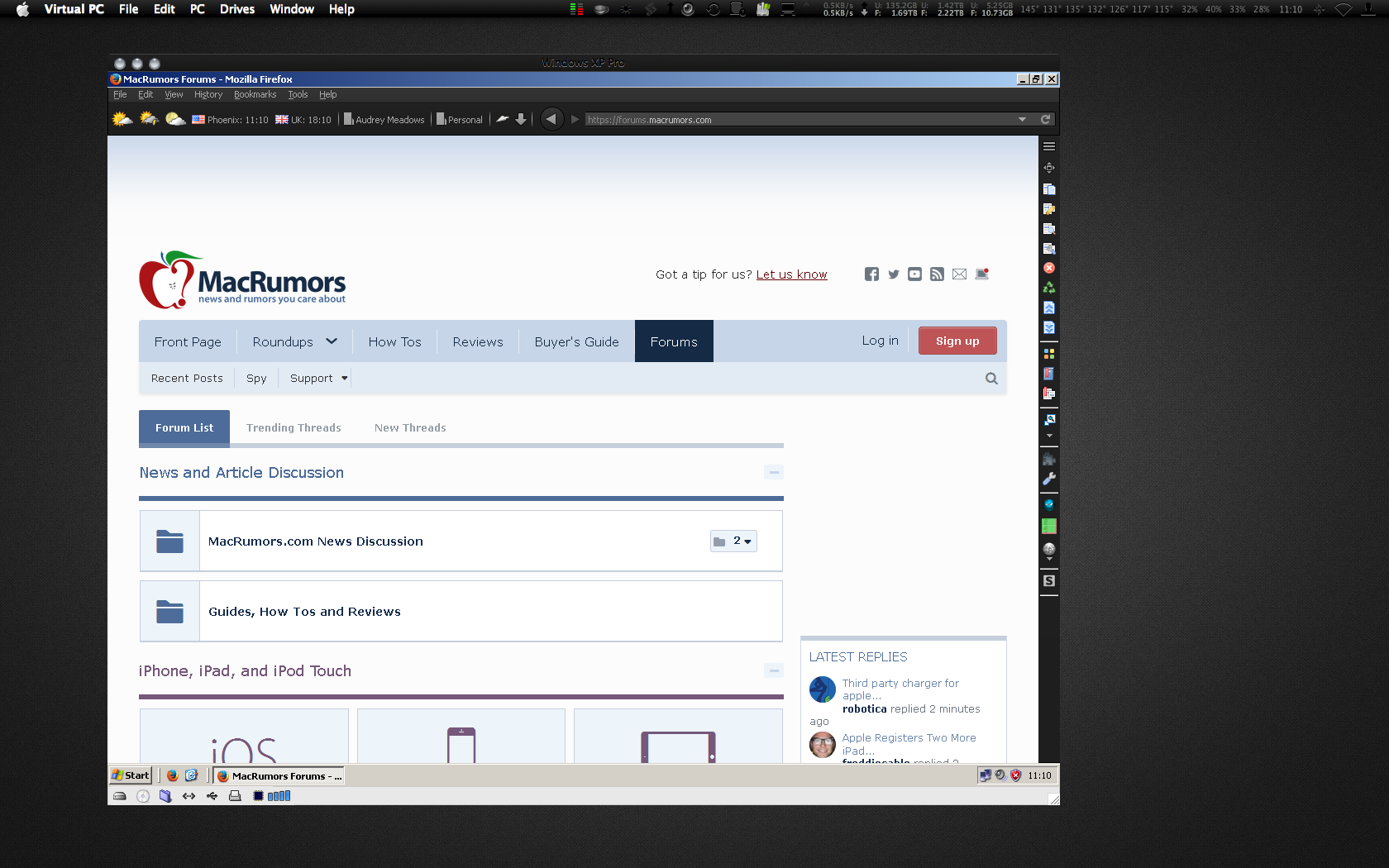This screenshot has height=868, width=1389.
Task: Click the sunny weather icon in toolbar
Action: click(x=122, y=119)
